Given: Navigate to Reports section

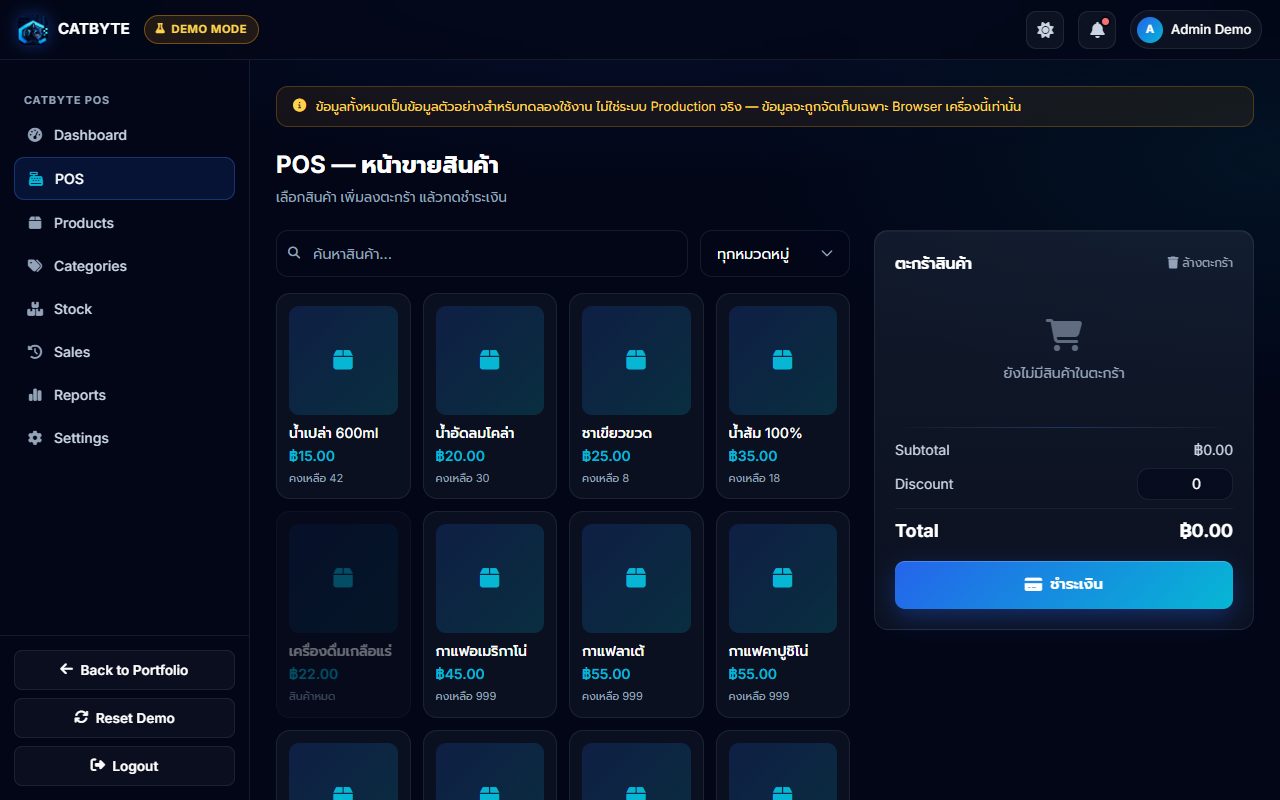Looking at the screenshot, I should click(124, 395).
